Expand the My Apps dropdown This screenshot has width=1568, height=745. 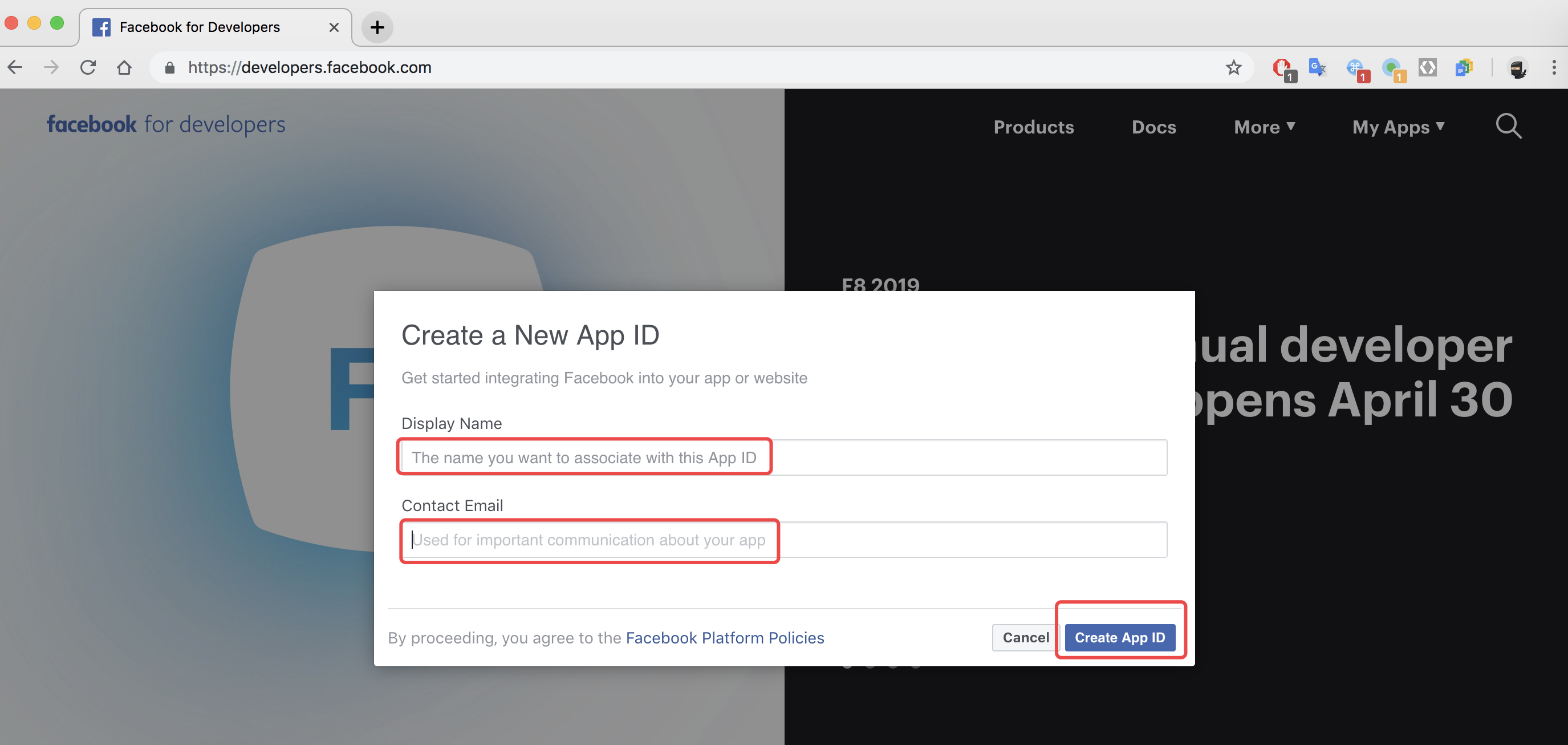point(1398,127)
